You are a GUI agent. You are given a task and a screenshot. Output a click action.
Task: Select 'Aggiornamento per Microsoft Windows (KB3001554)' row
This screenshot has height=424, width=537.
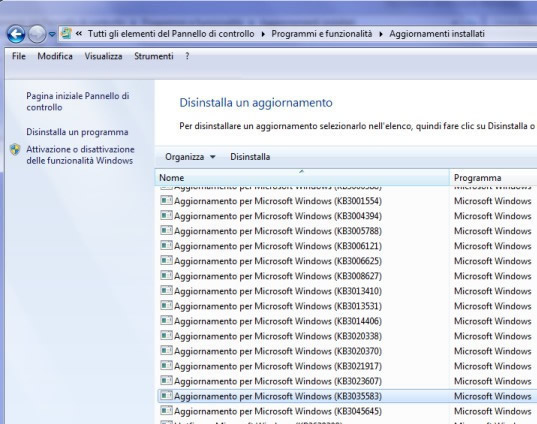tap(347, 201)
